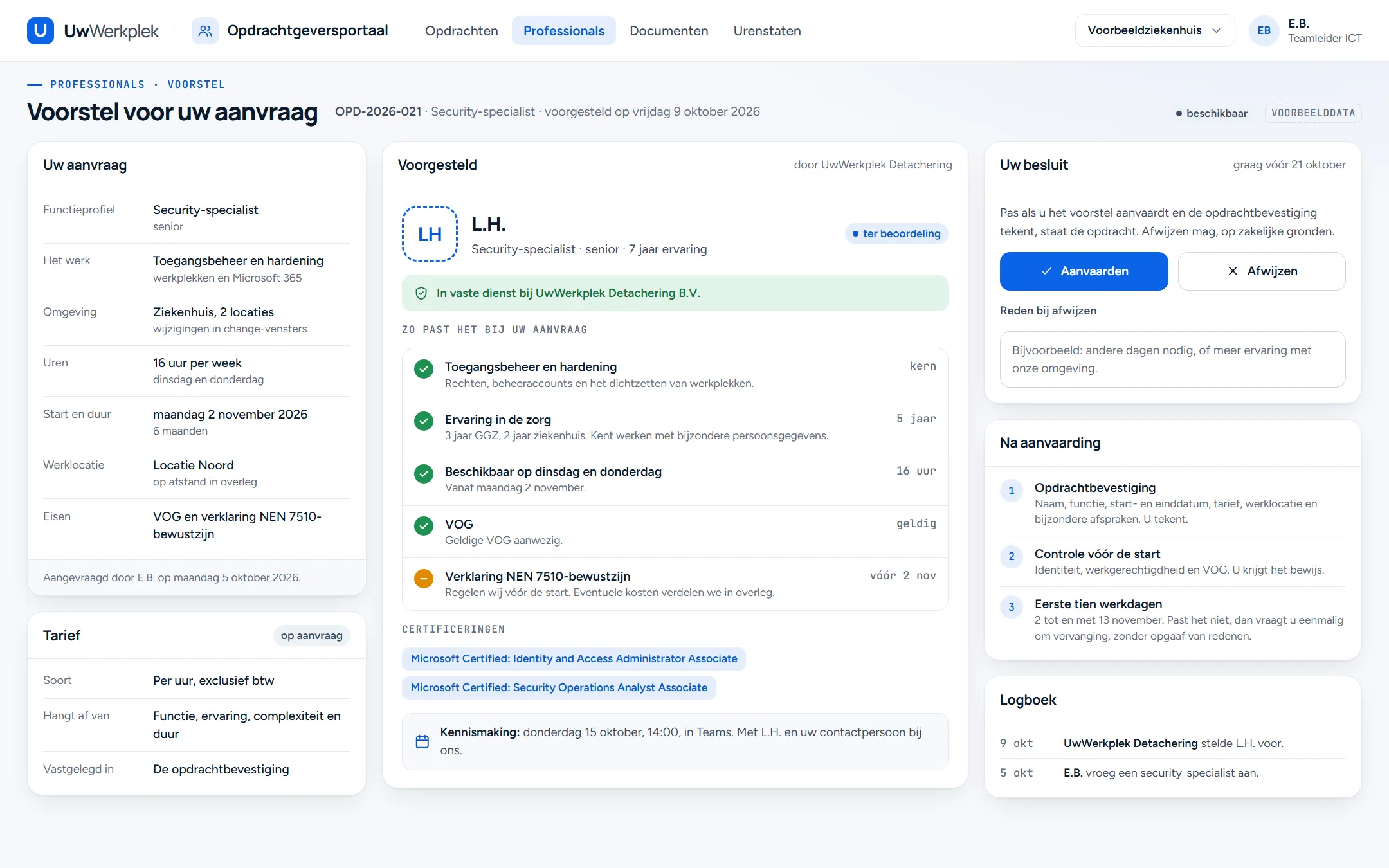Click the Locatie Noord value
Screen dimensions: 1389x868
[x=194, y=465]
